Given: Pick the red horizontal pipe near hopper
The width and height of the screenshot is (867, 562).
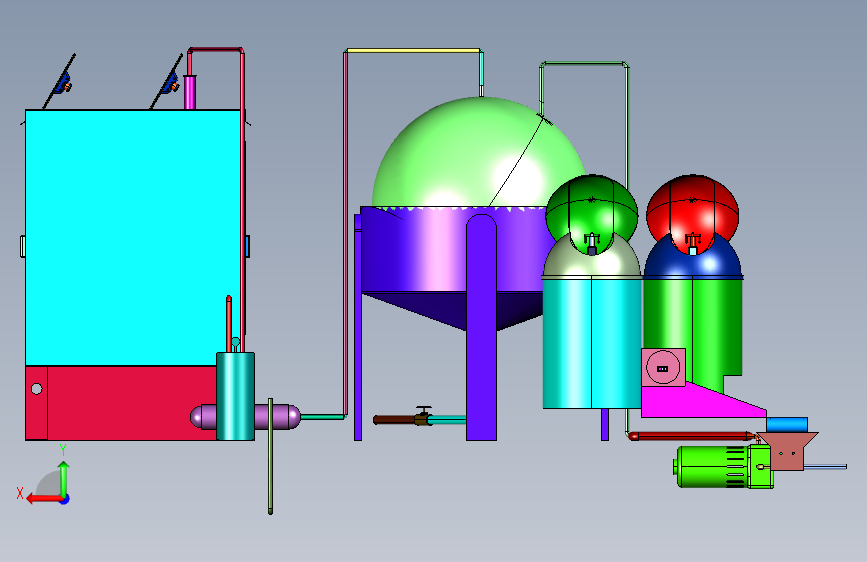Looking at the screenshot, I should point(691,436).
